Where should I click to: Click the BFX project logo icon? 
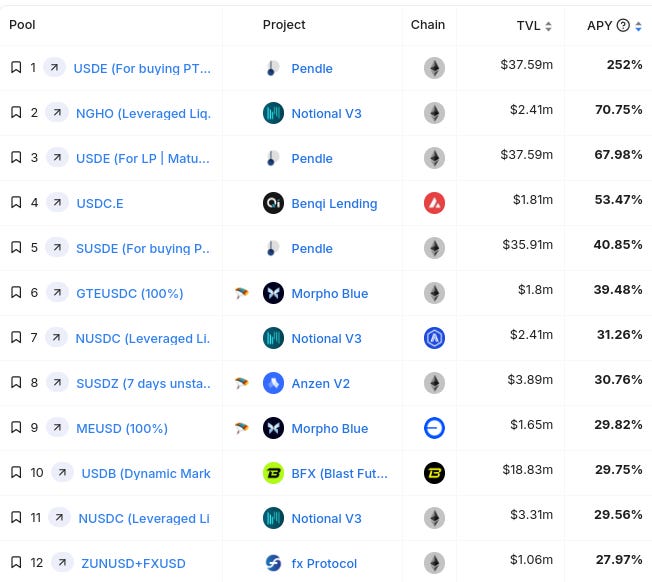click(273, 473)
